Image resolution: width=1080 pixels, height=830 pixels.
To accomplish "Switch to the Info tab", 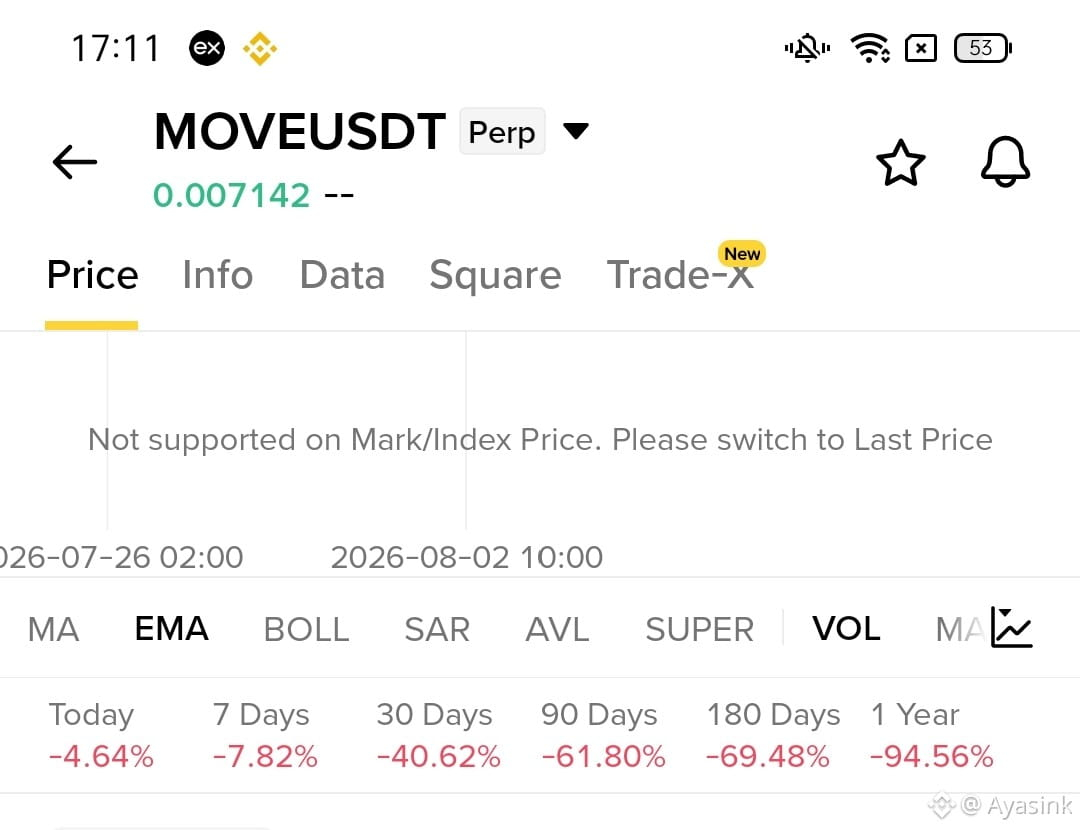I will [x=218, y=275].
